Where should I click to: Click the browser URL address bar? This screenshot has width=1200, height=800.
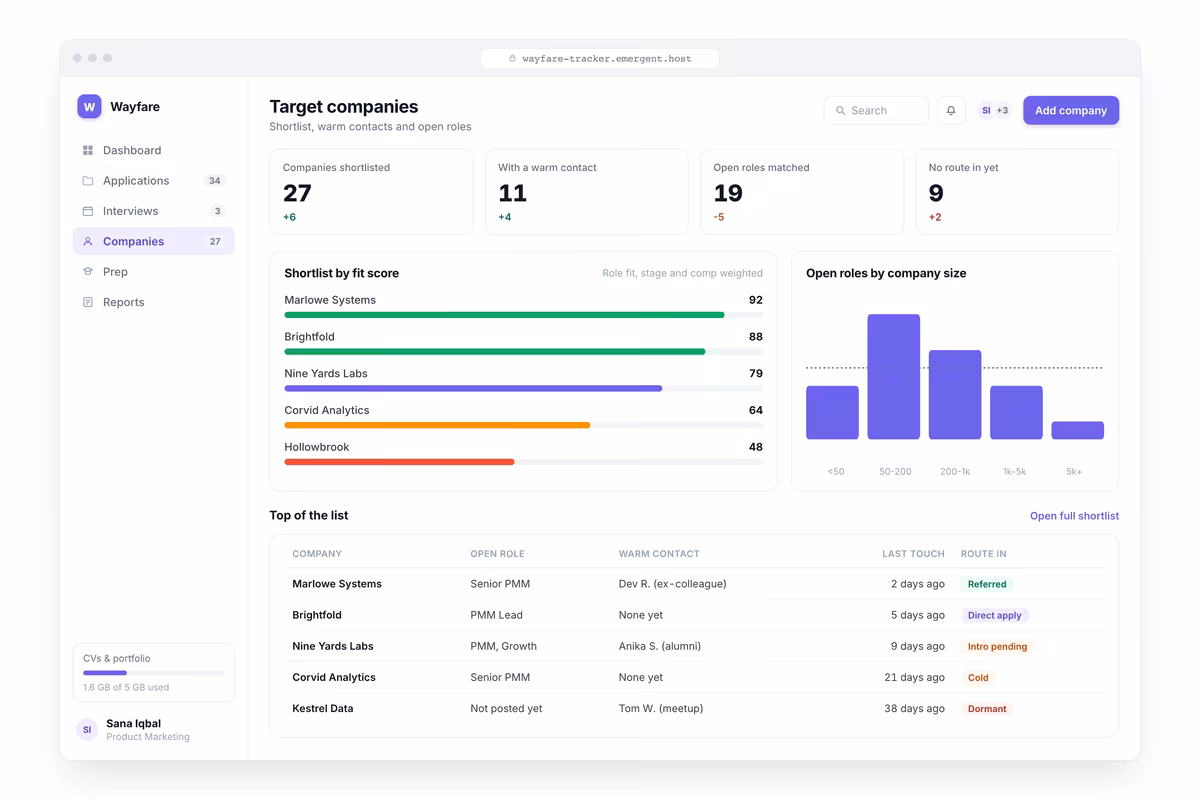(600, 59)
